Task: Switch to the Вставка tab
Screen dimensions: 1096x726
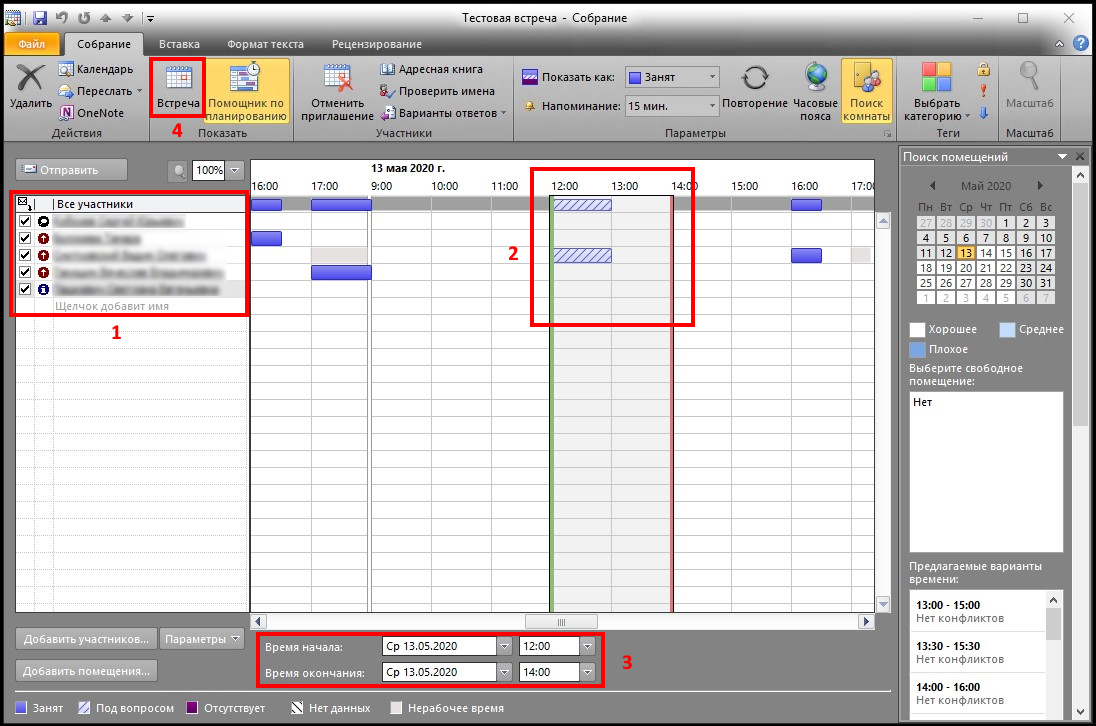Action: click(x=179, y=44)
